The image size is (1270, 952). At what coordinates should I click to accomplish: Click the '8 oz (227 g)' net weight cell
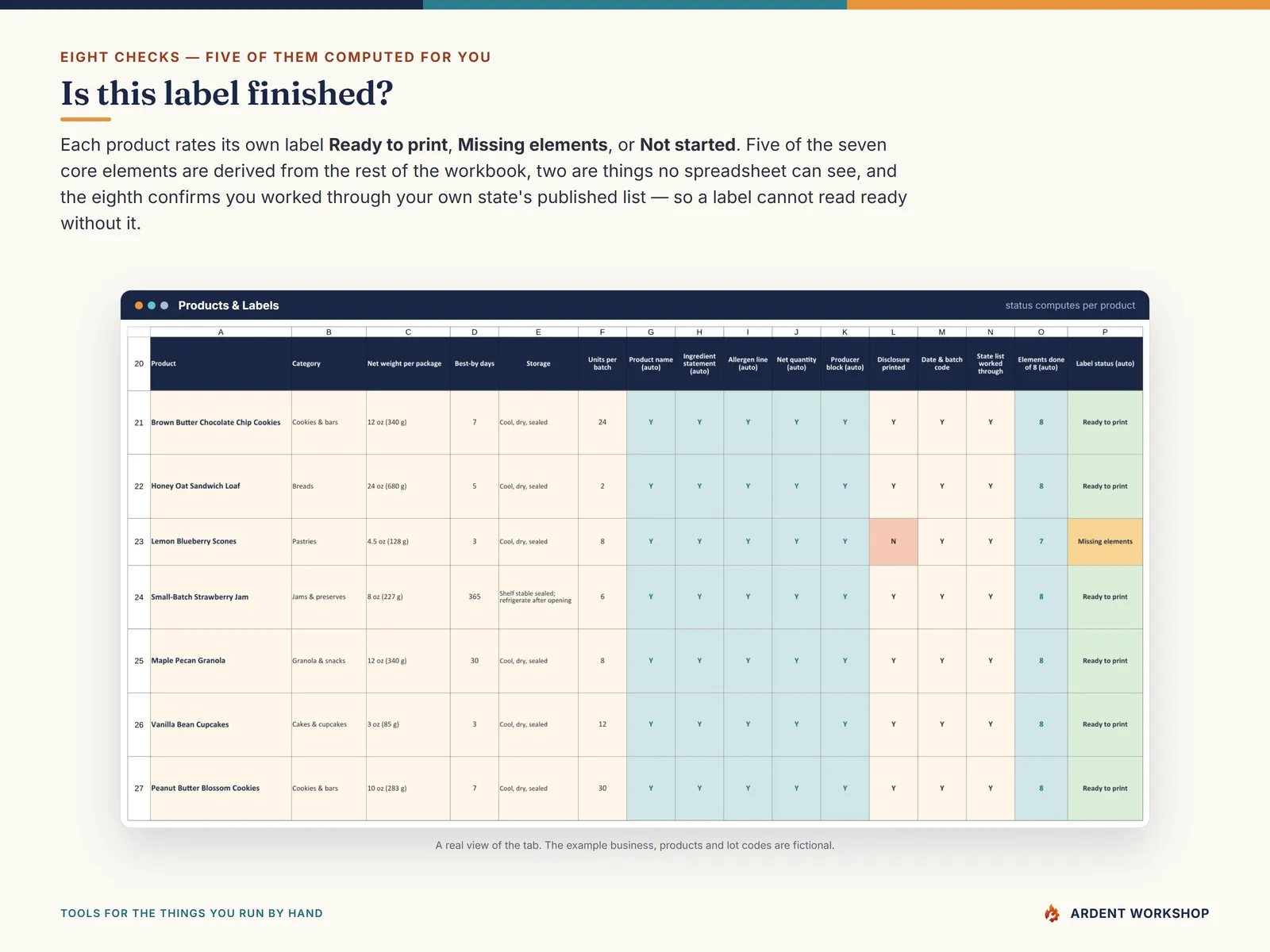click(408, 597)
